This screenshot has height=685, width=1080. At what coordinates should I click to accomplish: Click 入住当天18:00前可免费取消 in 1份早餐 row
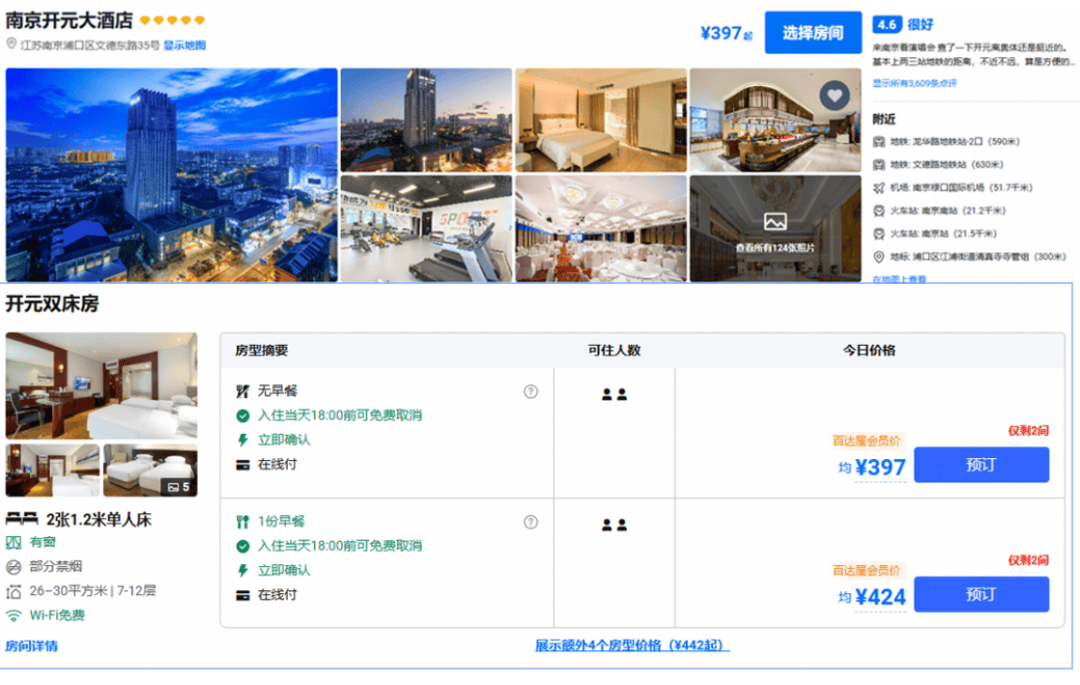tap(340, 546)
